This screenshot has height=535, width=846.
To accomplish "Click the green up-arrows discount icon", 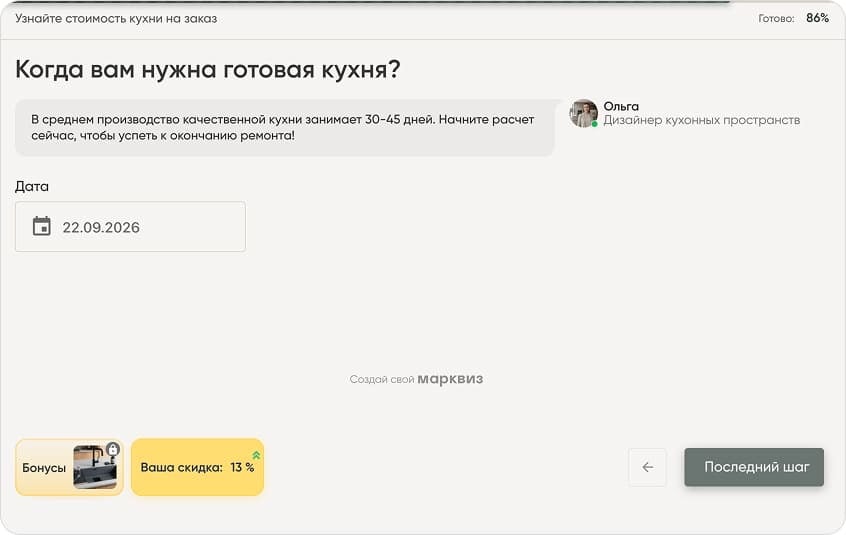I will tap(256, 456).
